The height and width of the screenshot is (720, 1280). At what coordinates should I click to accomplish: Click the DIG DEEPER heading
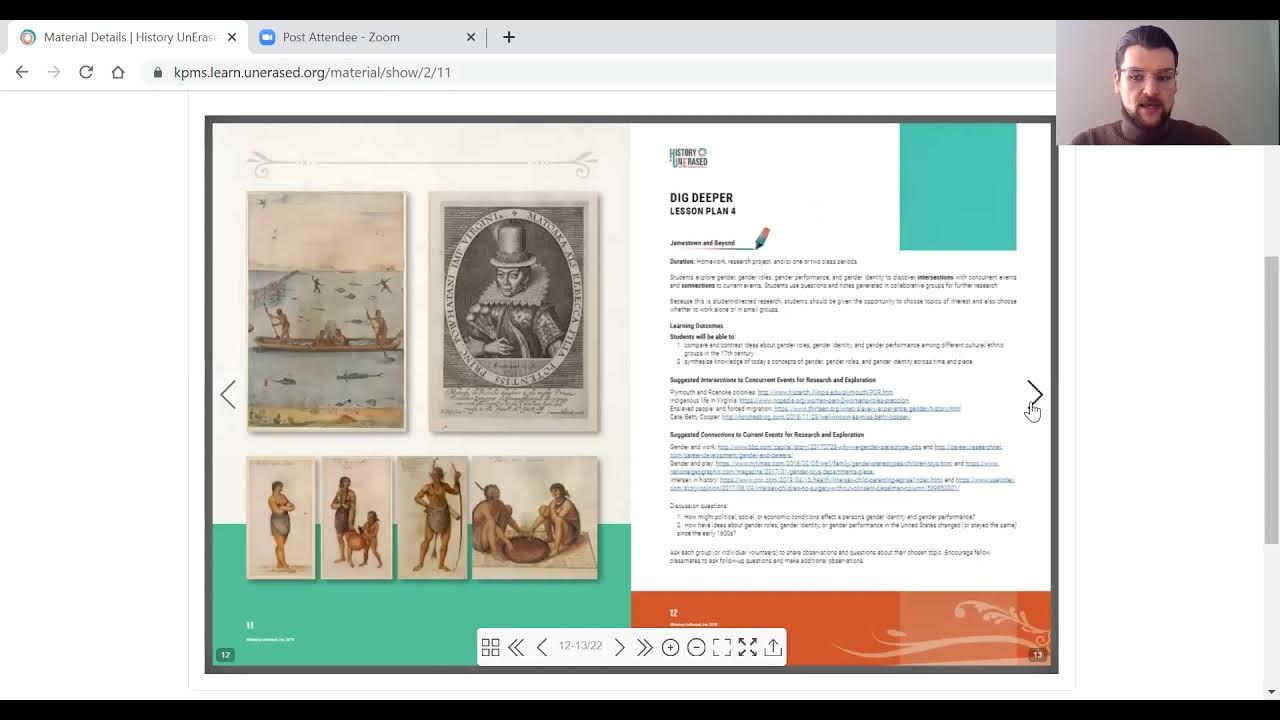701,198
